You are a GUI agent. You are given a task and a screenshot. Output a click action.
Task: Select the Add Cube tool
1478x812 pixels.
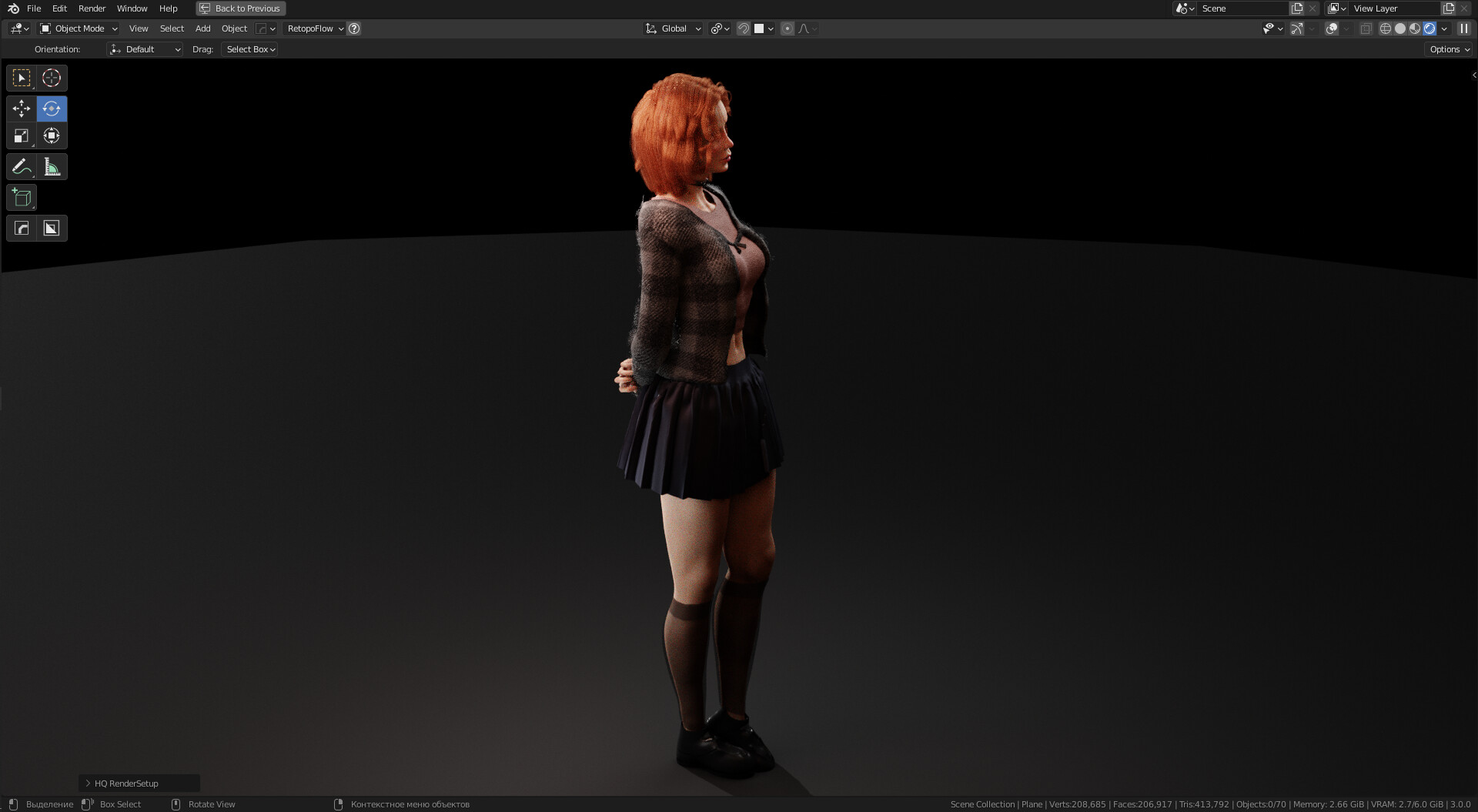[22, 197]
